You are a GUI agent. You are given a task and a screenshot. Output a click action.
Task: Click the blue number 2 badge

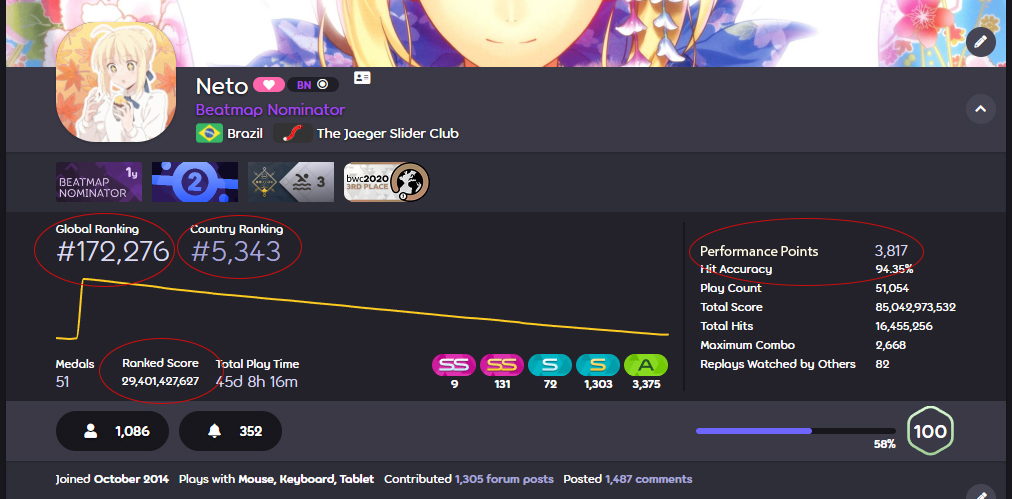tap(195, 182)
